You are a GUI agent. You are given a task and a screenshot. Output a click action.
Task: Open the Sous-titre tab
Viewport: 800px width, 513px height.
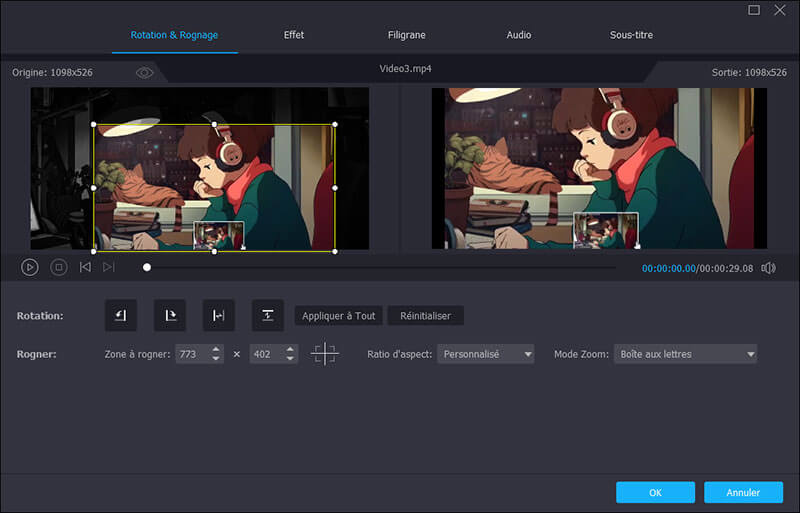[x=631, y=35]
